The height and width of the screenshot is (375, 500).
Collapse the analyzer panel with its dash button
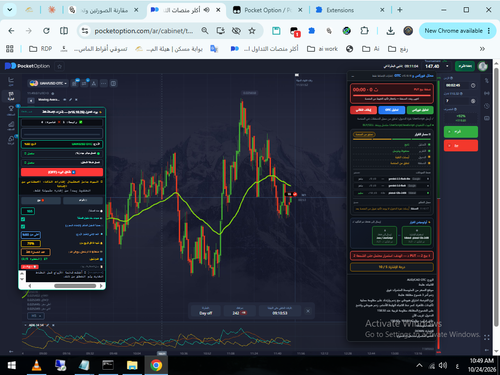coord(352,76)
